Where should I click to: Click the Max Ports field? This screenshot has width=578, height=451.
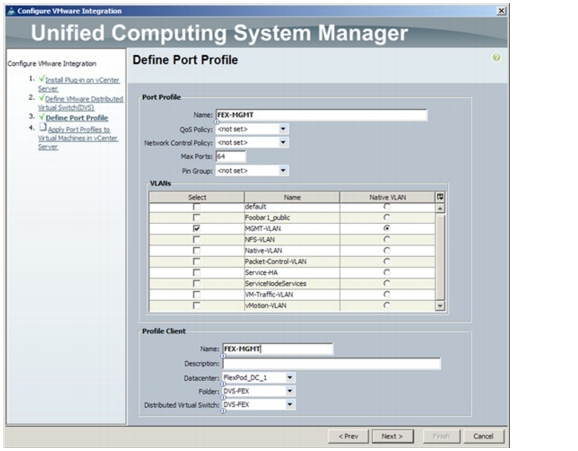[231, 156]
